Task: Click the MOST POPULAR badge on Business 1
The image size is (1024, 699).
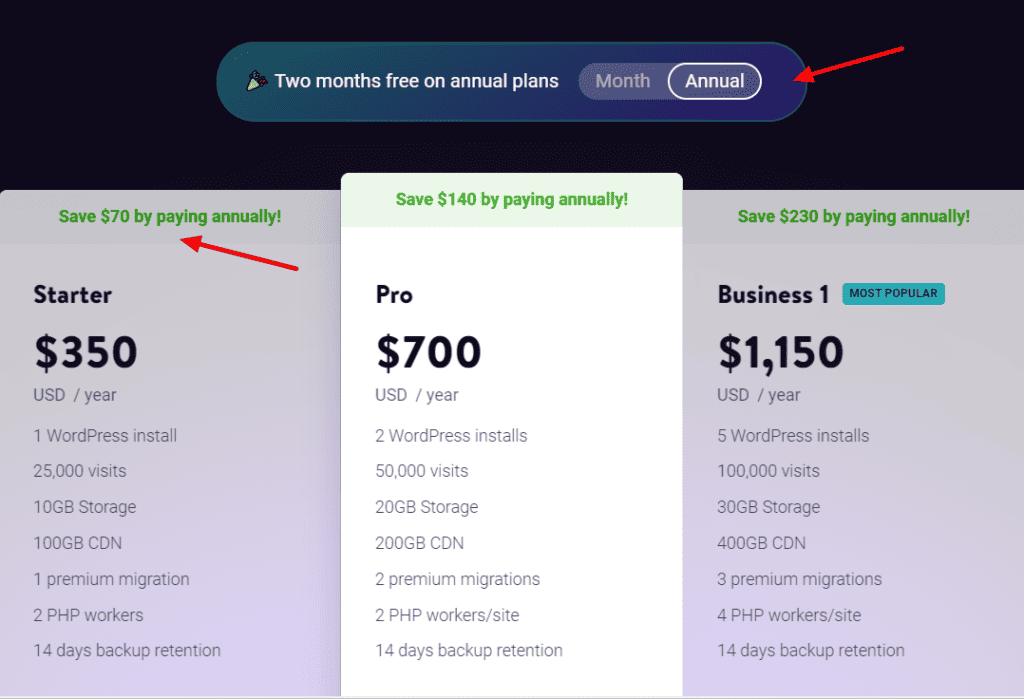Action: 893,293
